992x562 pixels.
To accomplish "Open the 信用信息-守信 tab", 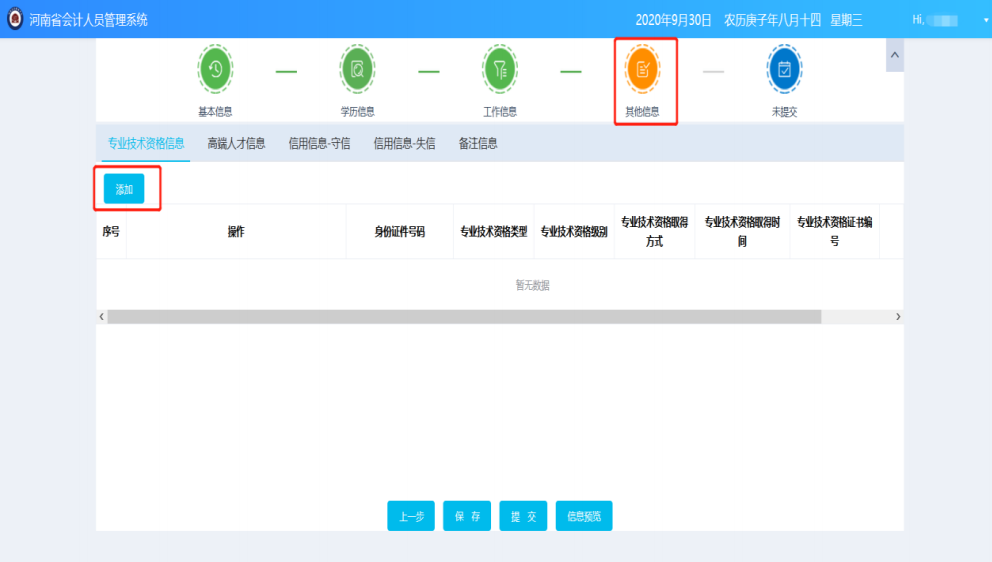I will (319, 143).
